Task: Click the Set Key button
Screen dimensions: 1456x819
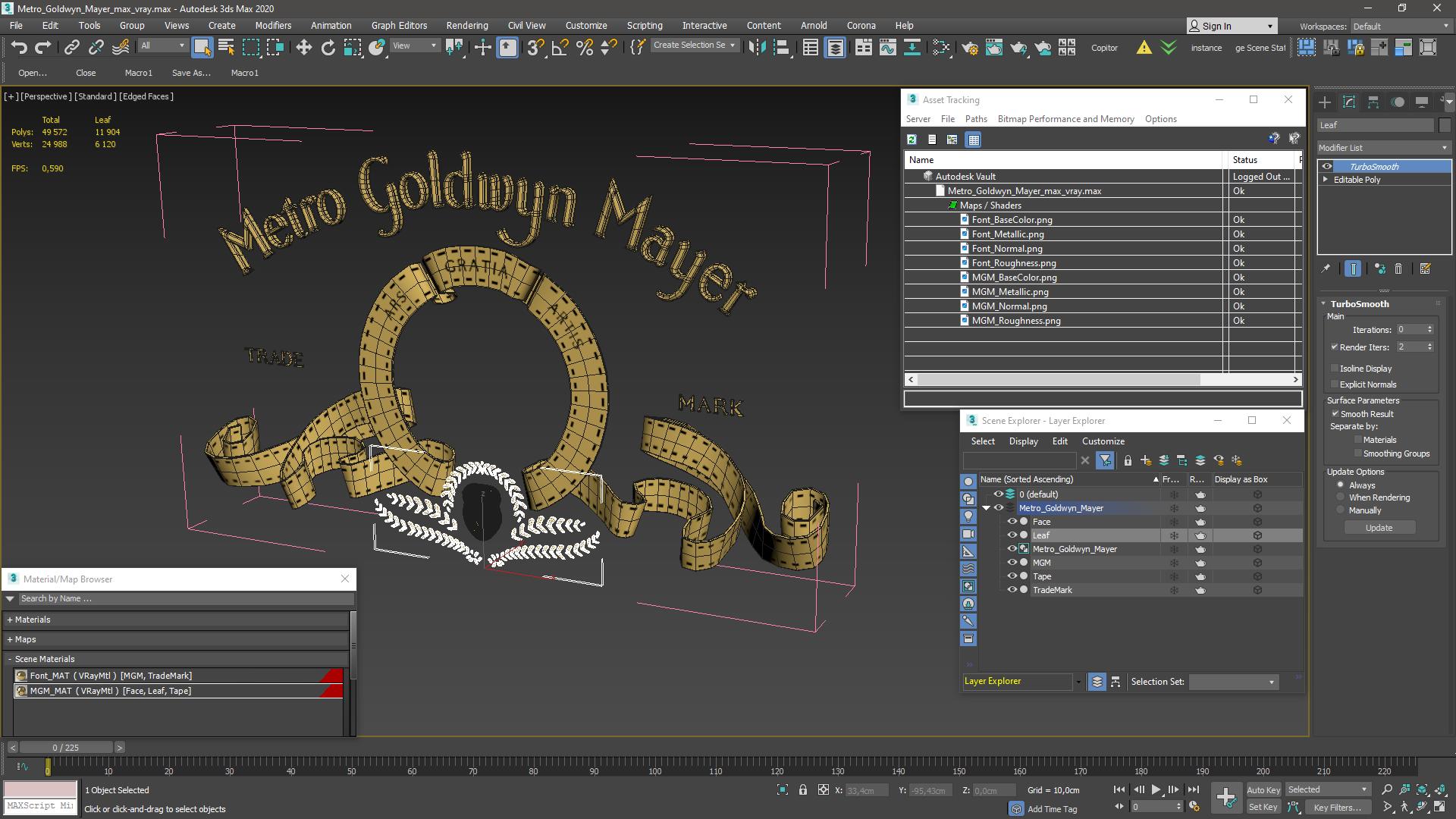Action: click(x=1263, y=808)
